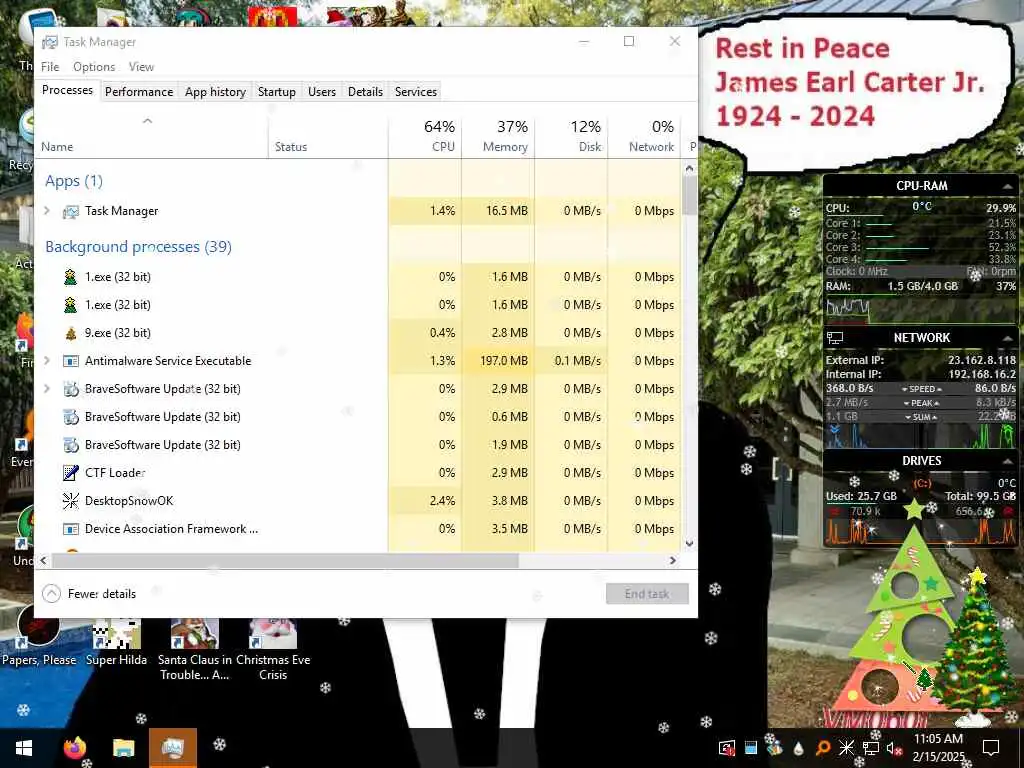
Task: Select the Papers, Please desktop shortcut
Action: 39,635
